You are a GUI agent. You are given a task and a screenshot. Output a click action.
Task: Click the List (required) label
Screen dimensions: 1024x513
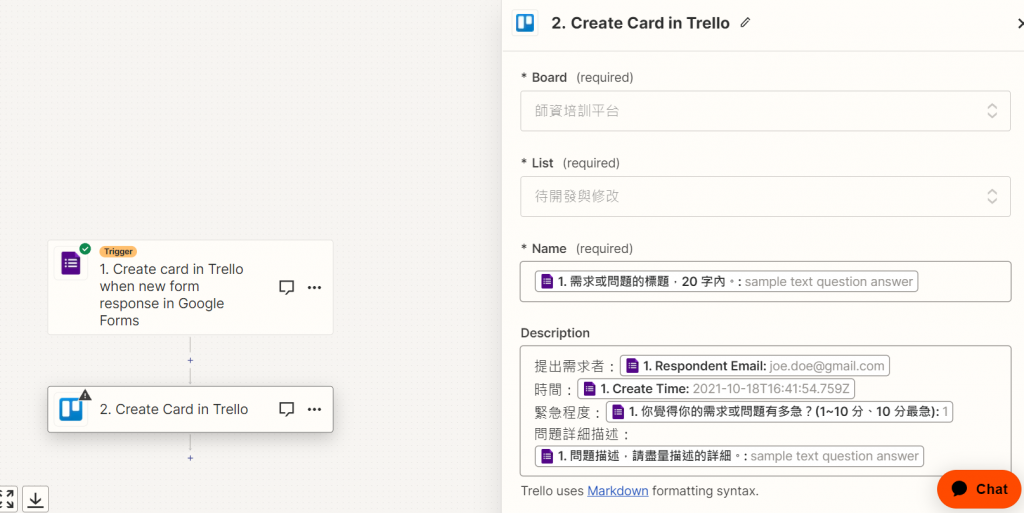[571, 163]
